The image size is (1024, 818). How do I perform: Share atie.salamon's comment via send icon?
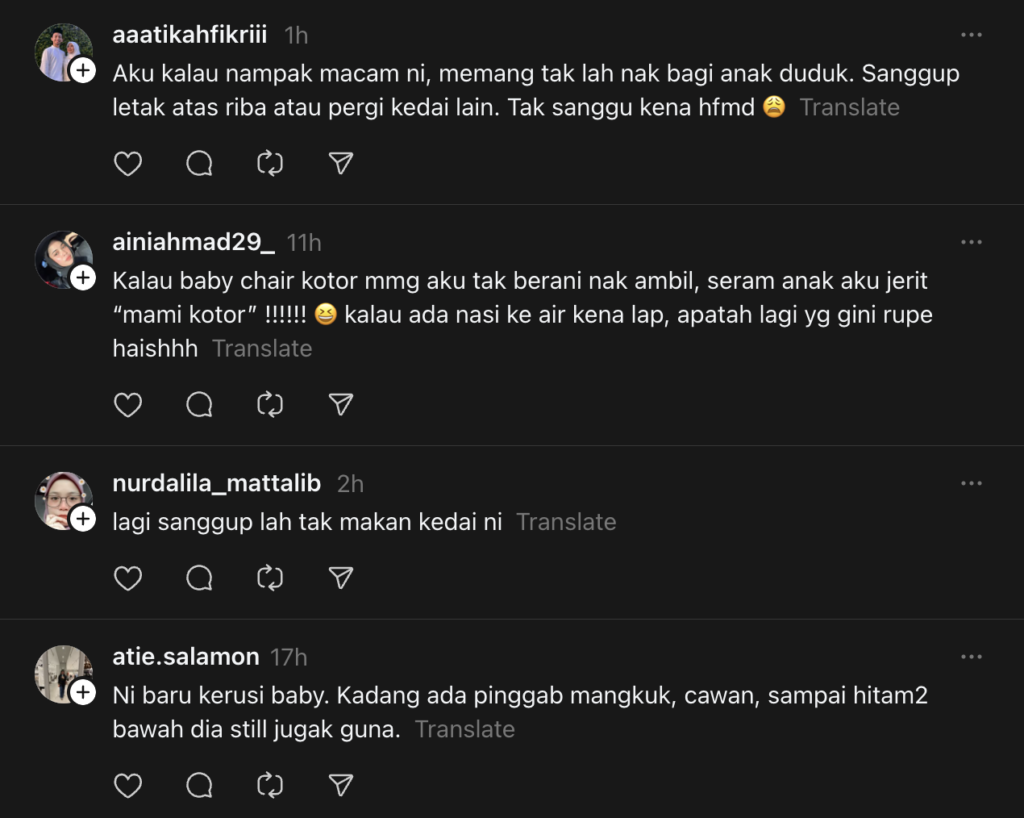(341, 786)
